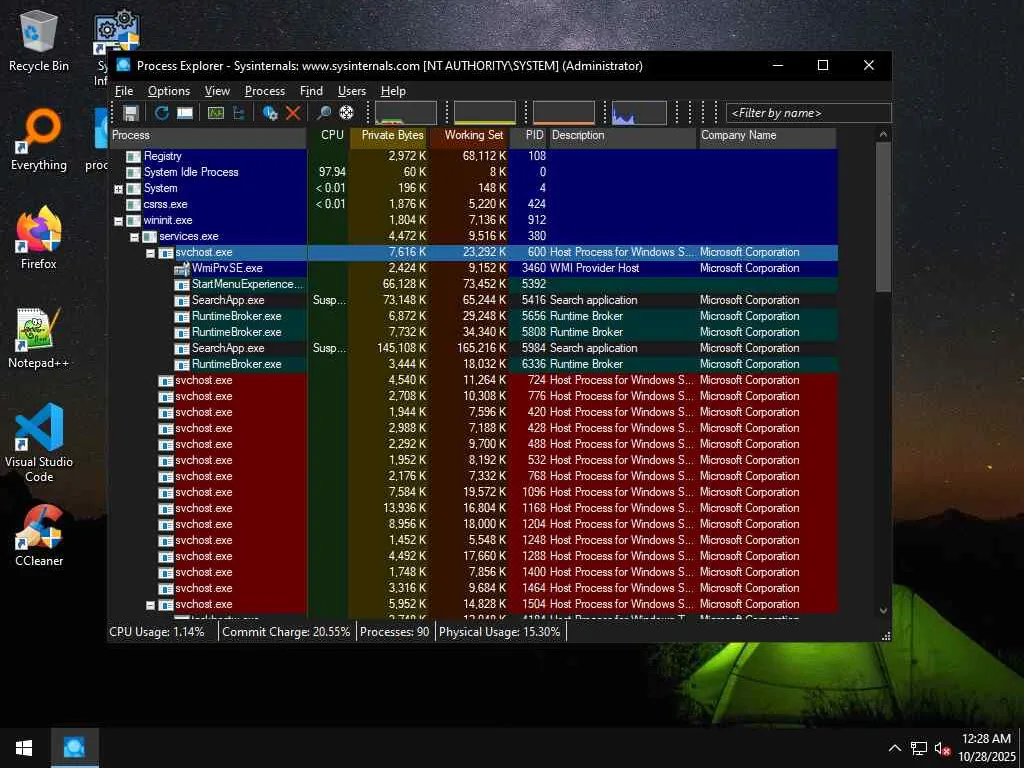Click the Windows Start button
This screenshot has height=768, width=1024.
click(x=24, y=748)
